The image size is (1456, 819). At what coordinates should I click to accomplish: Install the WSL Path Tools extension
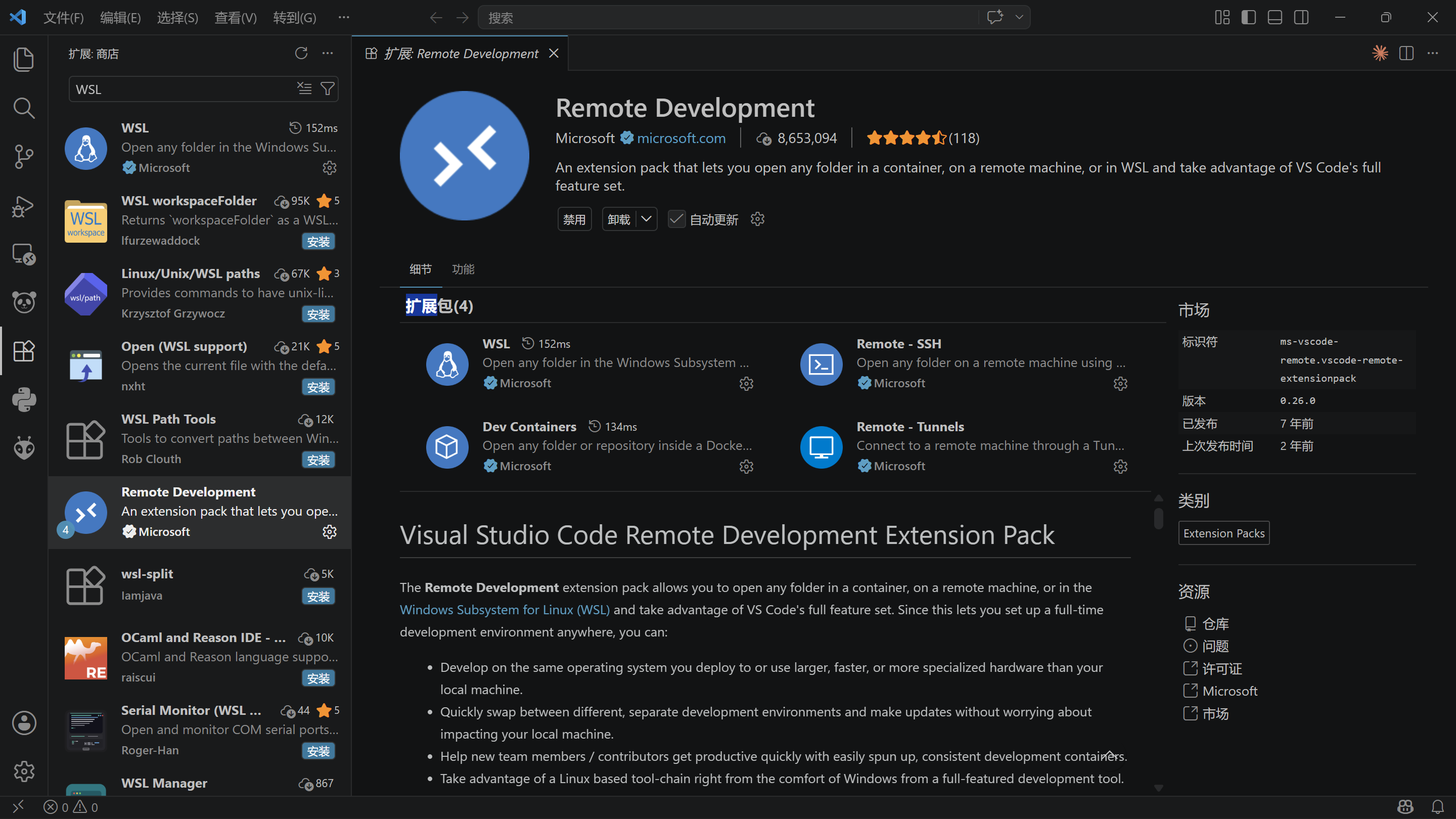(x=318, y=460)
